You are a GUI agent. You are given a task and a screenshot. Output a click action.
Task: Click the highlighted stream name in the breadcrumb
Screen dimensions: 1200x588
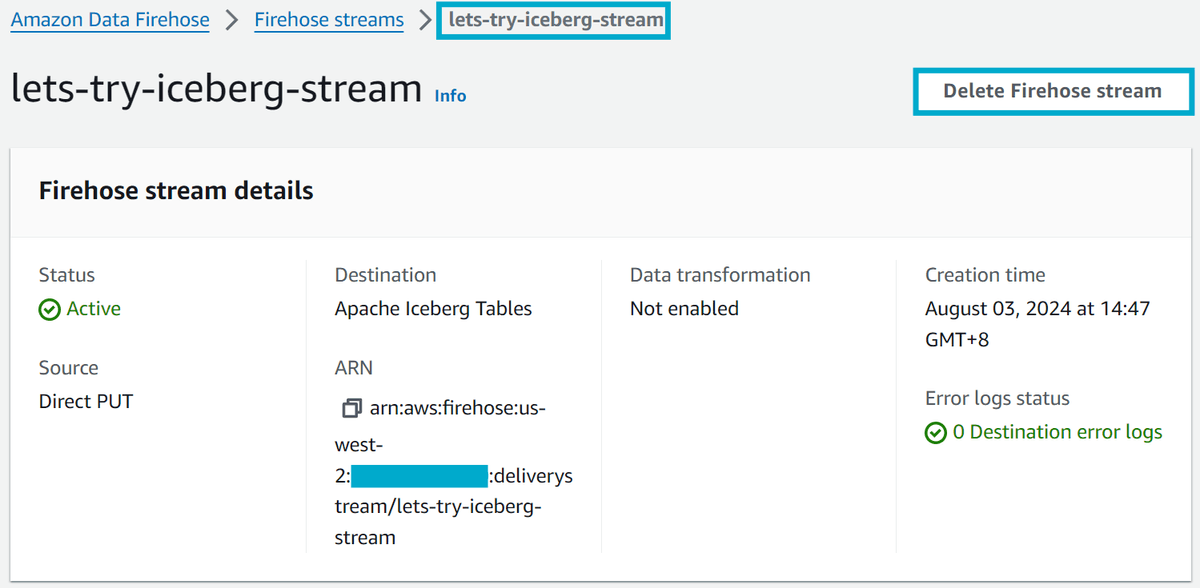(x=553, y=19)
